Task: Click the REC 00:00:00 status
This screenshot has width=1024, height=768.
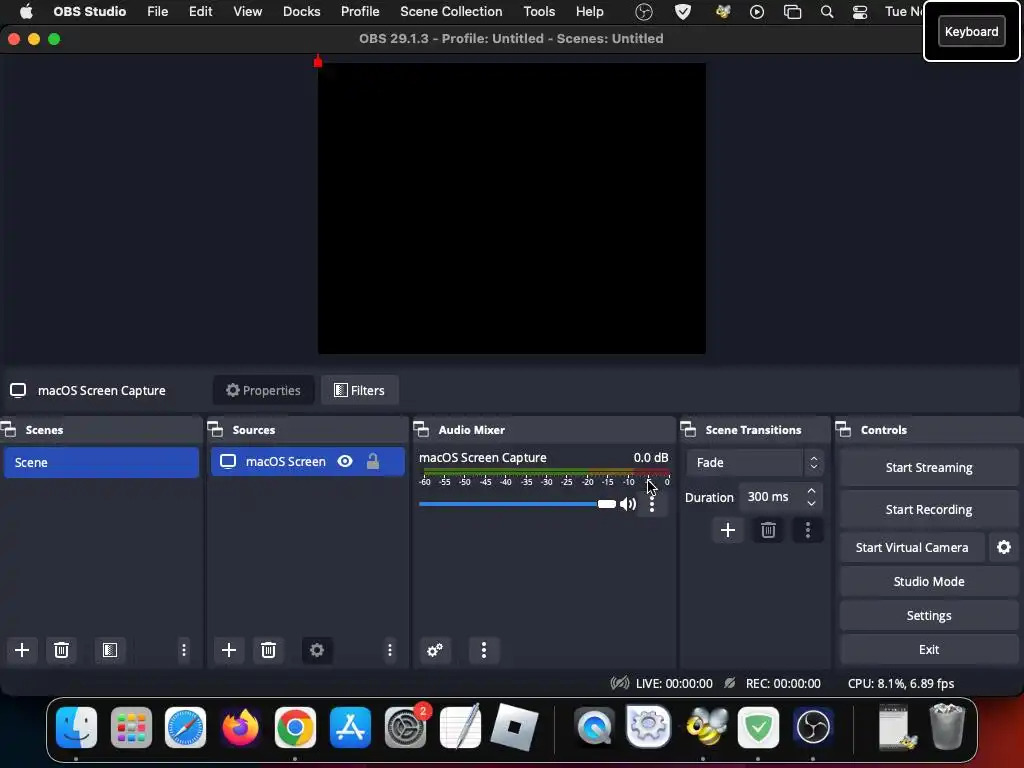Action: point(783,683)
